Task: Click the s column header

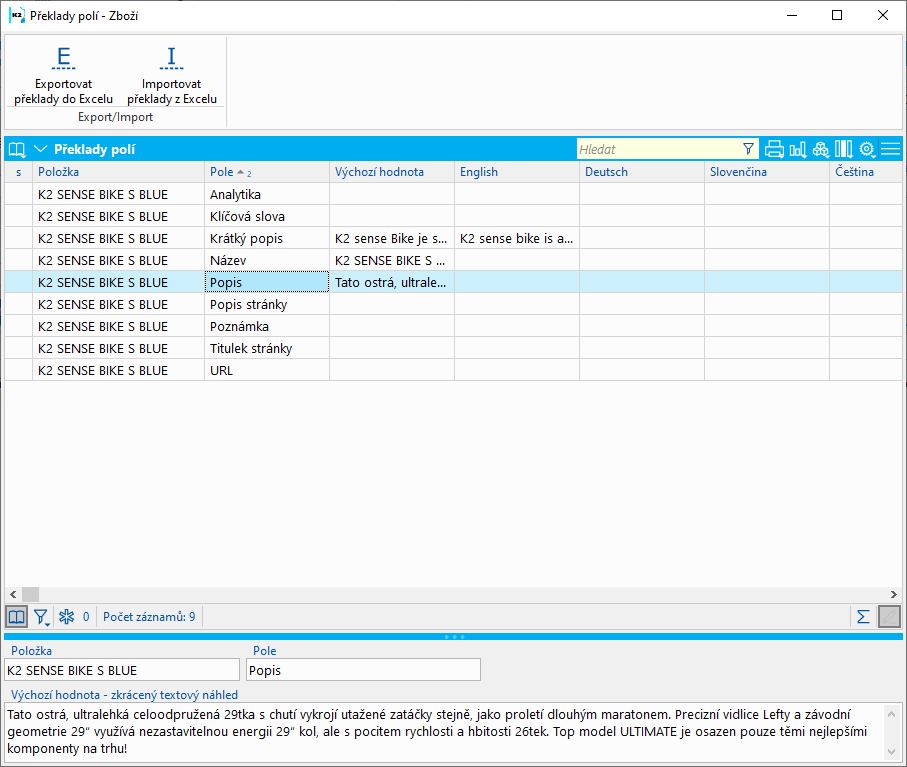Action: [19, 172]
